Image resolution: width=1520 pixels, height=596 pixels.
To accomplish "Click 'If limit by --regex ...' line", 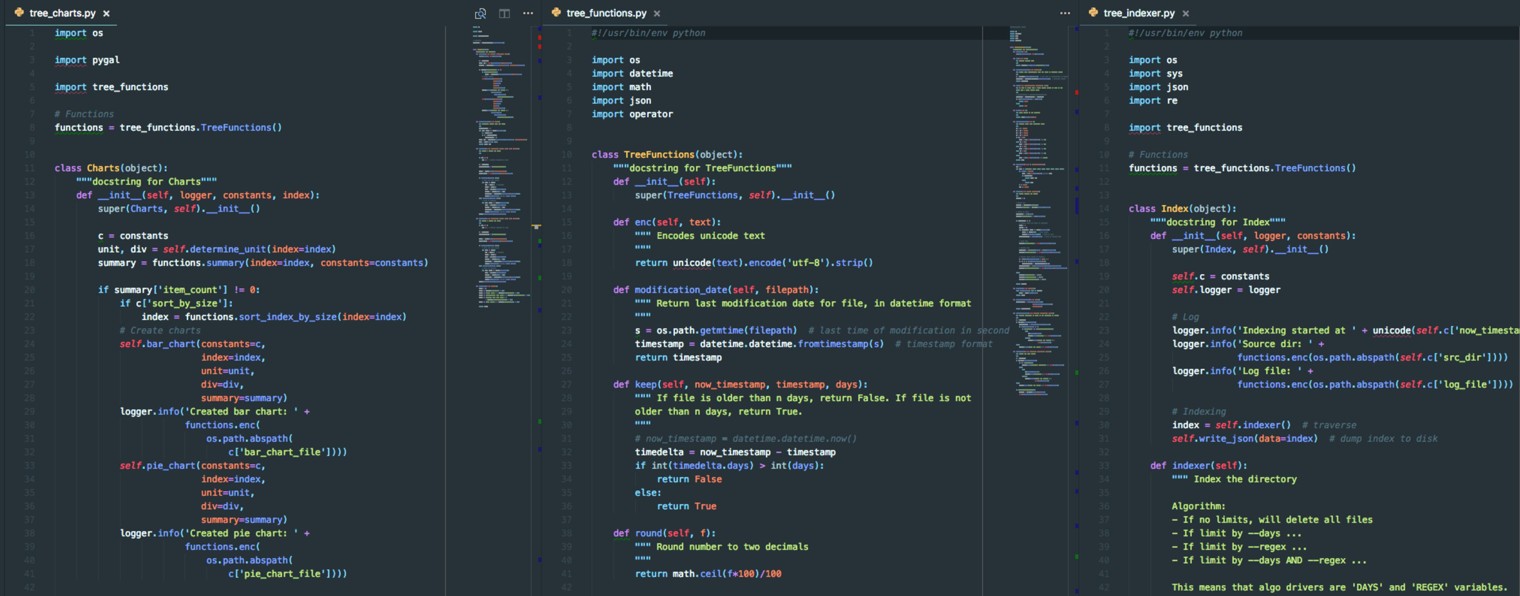I will (x=1239, y=547).
